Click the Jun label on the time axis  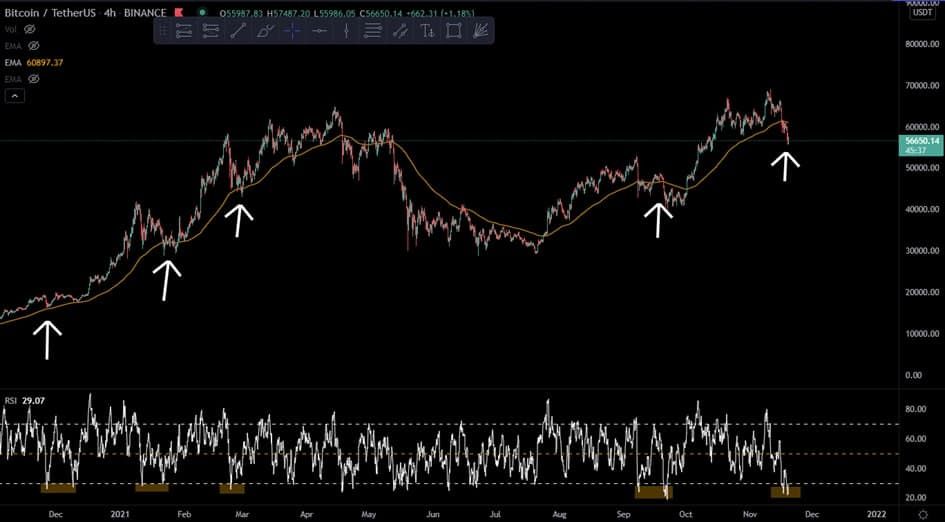click(432, 514)
